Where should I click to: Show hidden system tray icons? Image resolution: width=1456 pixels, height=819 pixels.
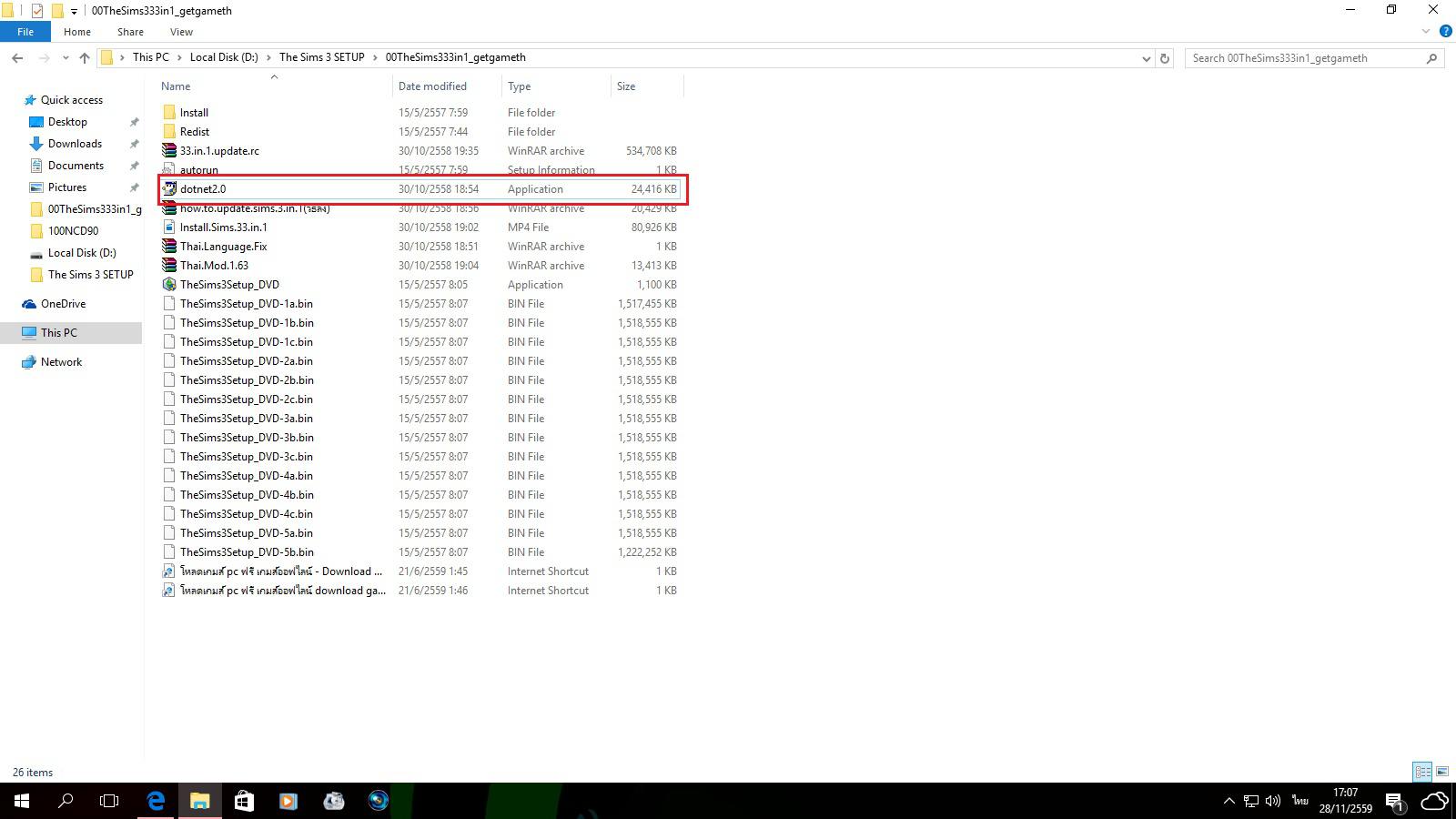(1229, 801)
